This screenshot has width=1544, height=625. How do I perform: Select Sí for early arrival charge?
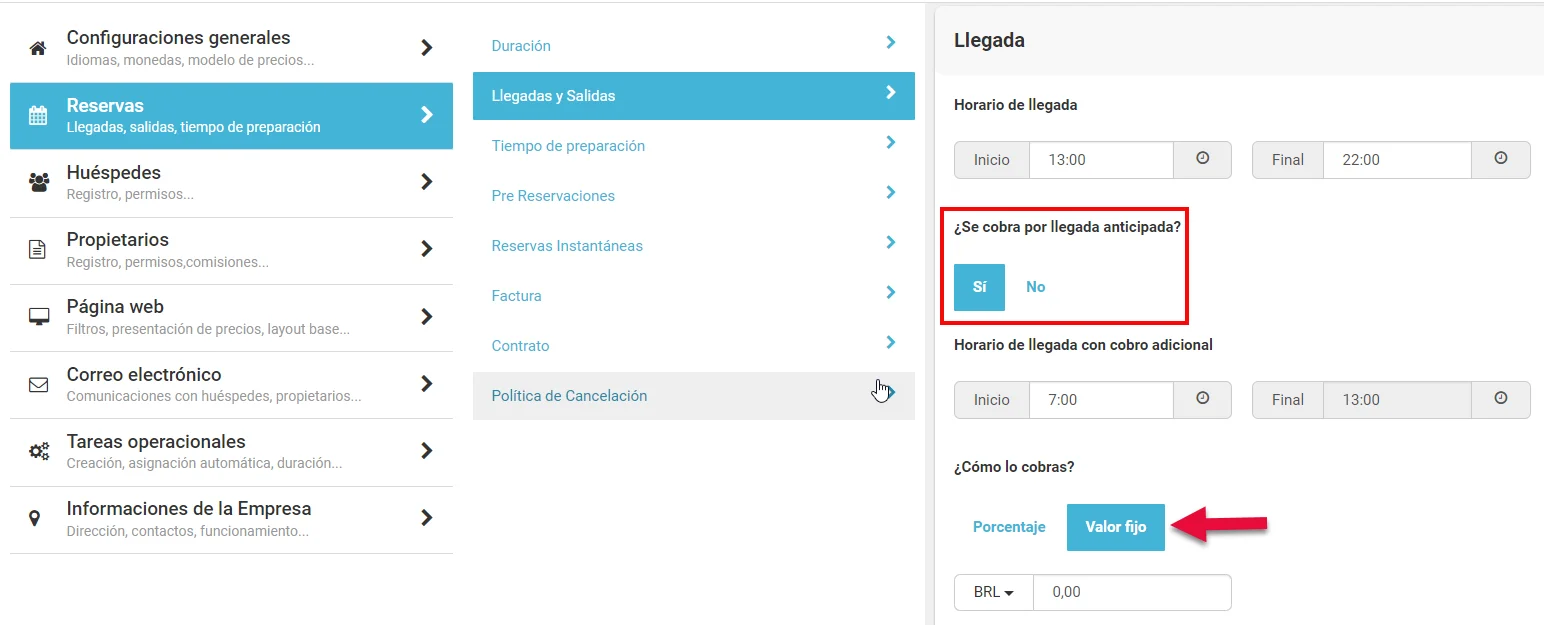979,287
